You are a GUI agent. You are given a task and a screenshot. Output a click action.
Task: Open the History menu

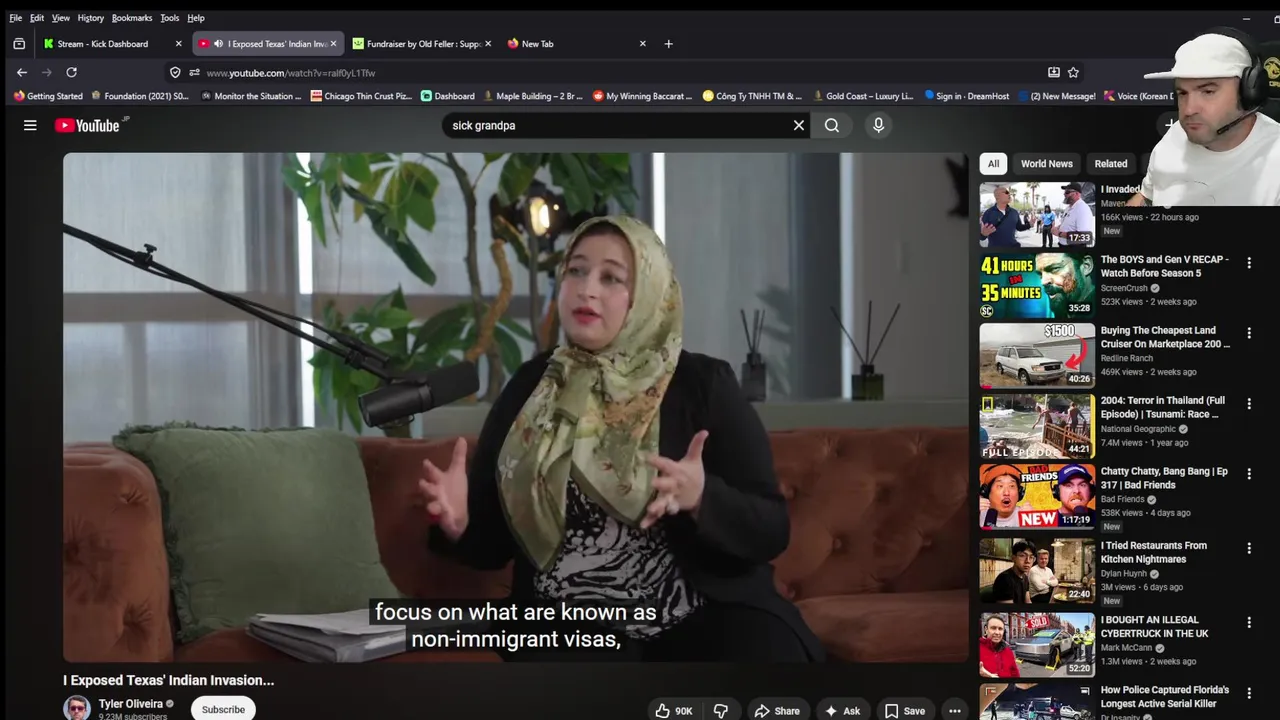click(x=90, y=18)
